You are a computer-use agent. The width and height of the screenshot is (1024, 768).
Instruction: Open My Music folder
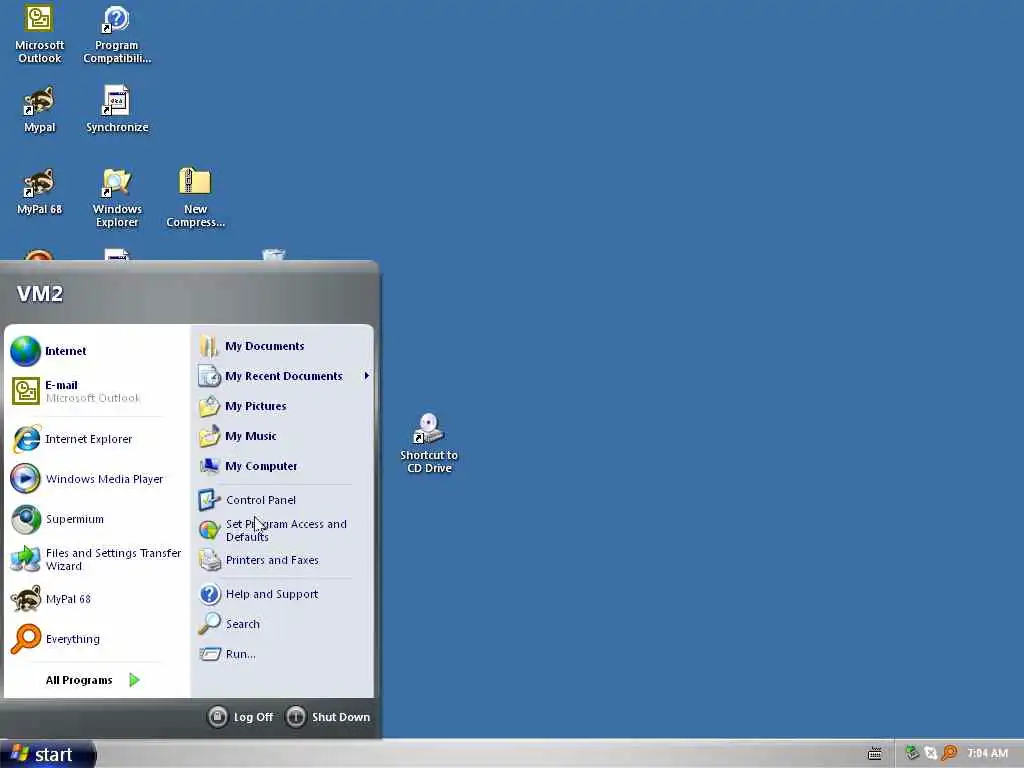[283, 436]
